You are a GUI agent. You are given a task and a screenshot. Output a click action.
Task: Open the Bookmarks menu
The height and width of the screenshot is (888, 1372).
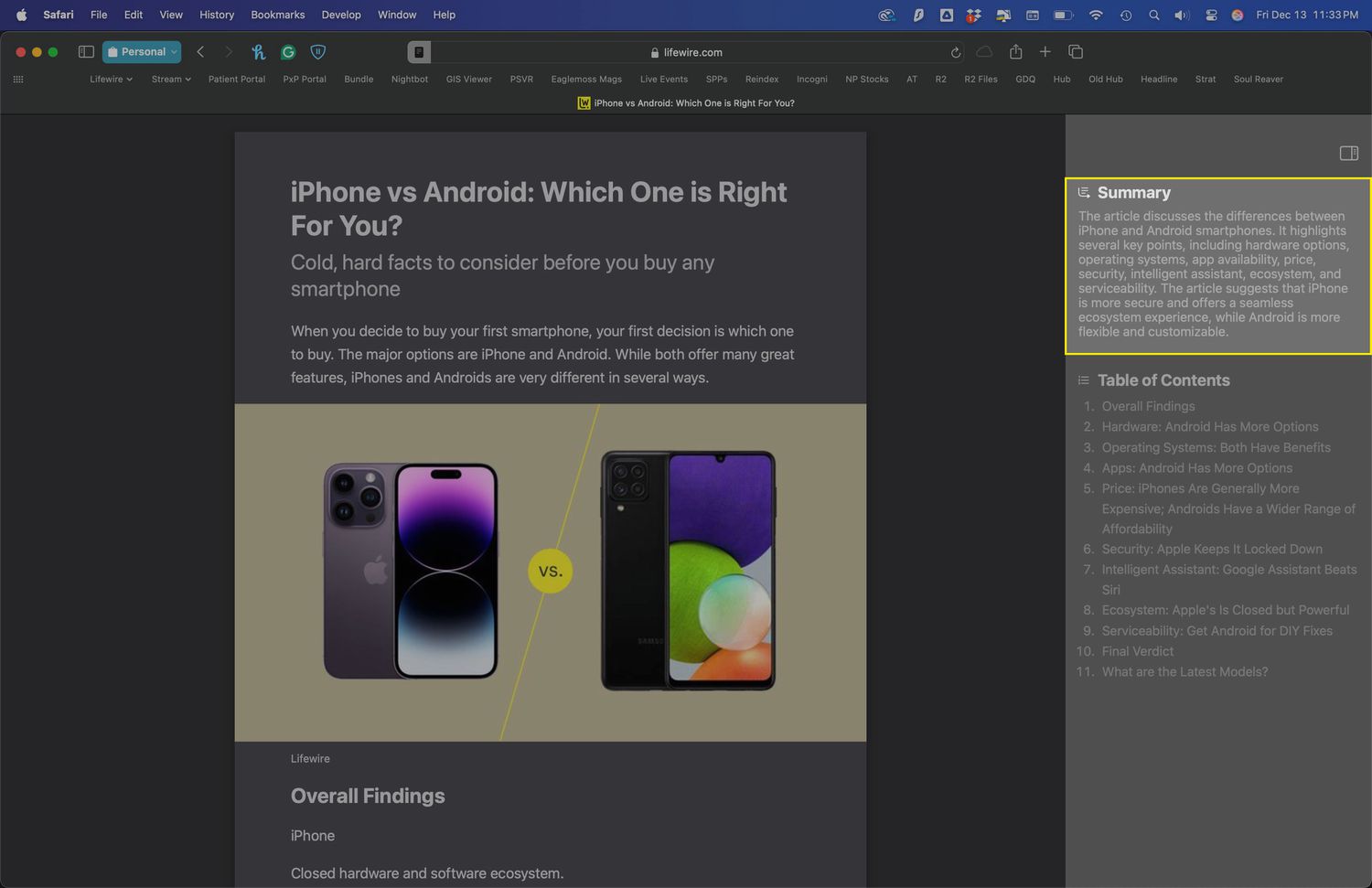[x=277, y=15]
